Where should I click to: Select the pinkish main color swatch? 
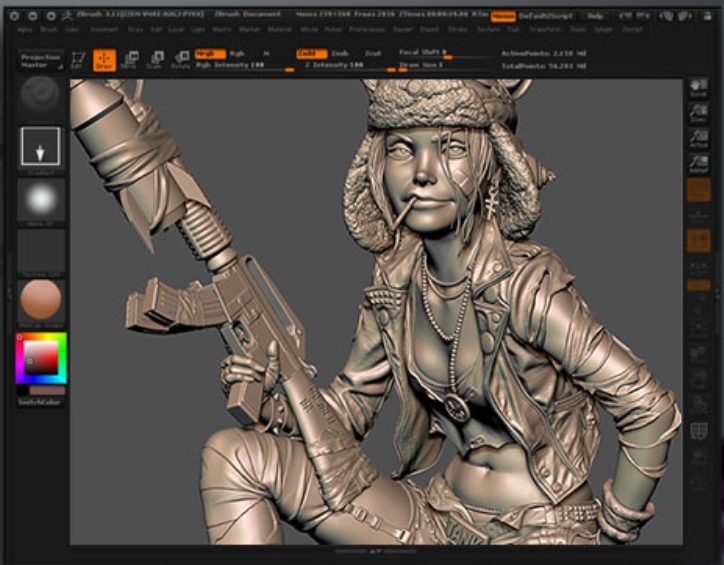pyautogui.click(x=47, y=391)
